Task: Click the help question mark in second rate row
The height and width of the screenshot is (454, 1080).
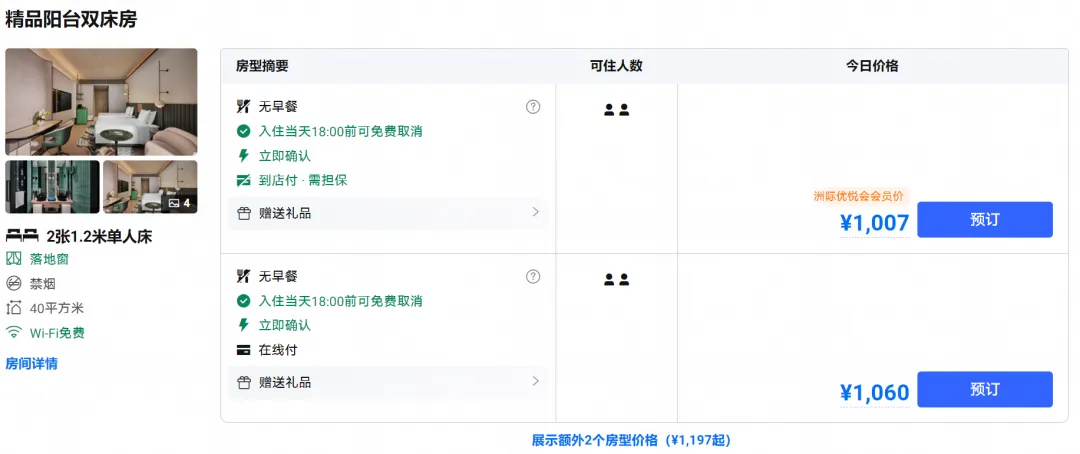Action: coord(532,276)
